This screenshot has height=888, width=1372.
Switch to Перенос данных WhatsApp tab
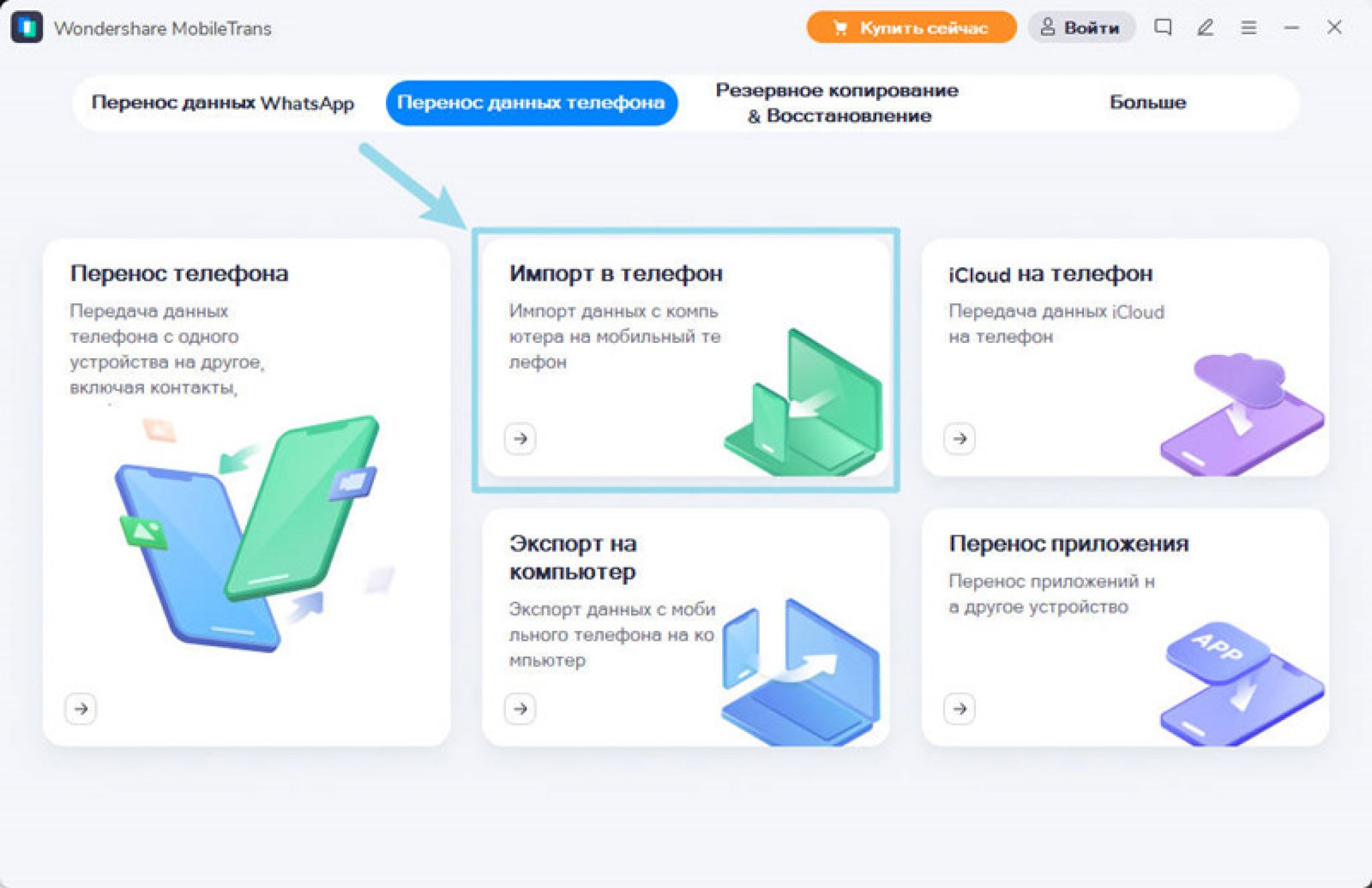pyautogui.click(x=223, y=102)
